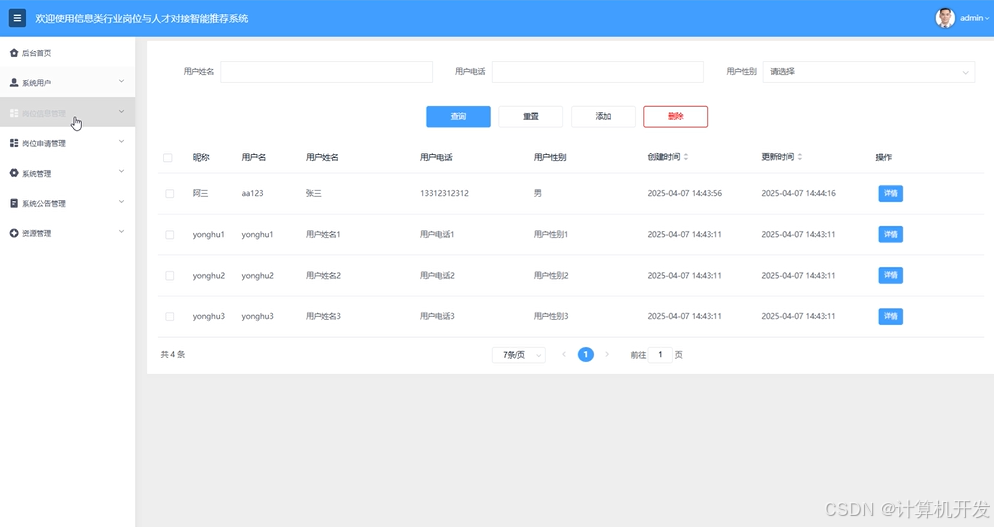Click the grid icon beside 岗位申请管理

(x=14, y=143)
